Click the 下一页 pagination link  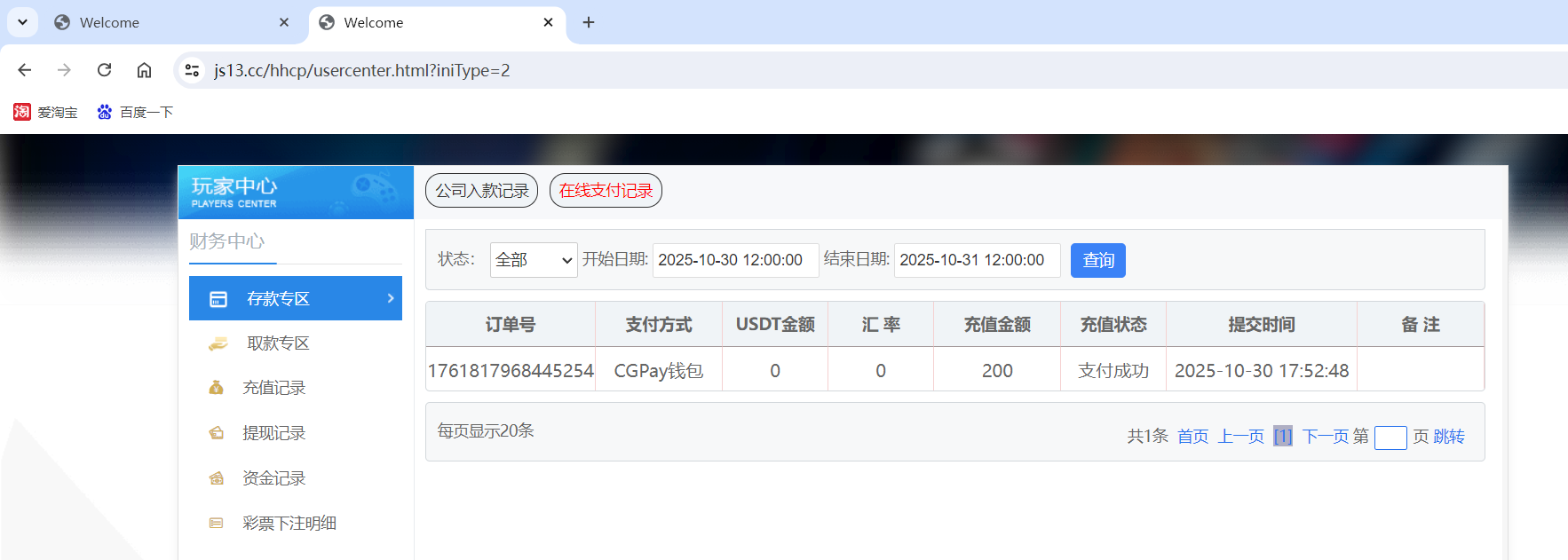pyautogui.click(x=1326, y=437)
